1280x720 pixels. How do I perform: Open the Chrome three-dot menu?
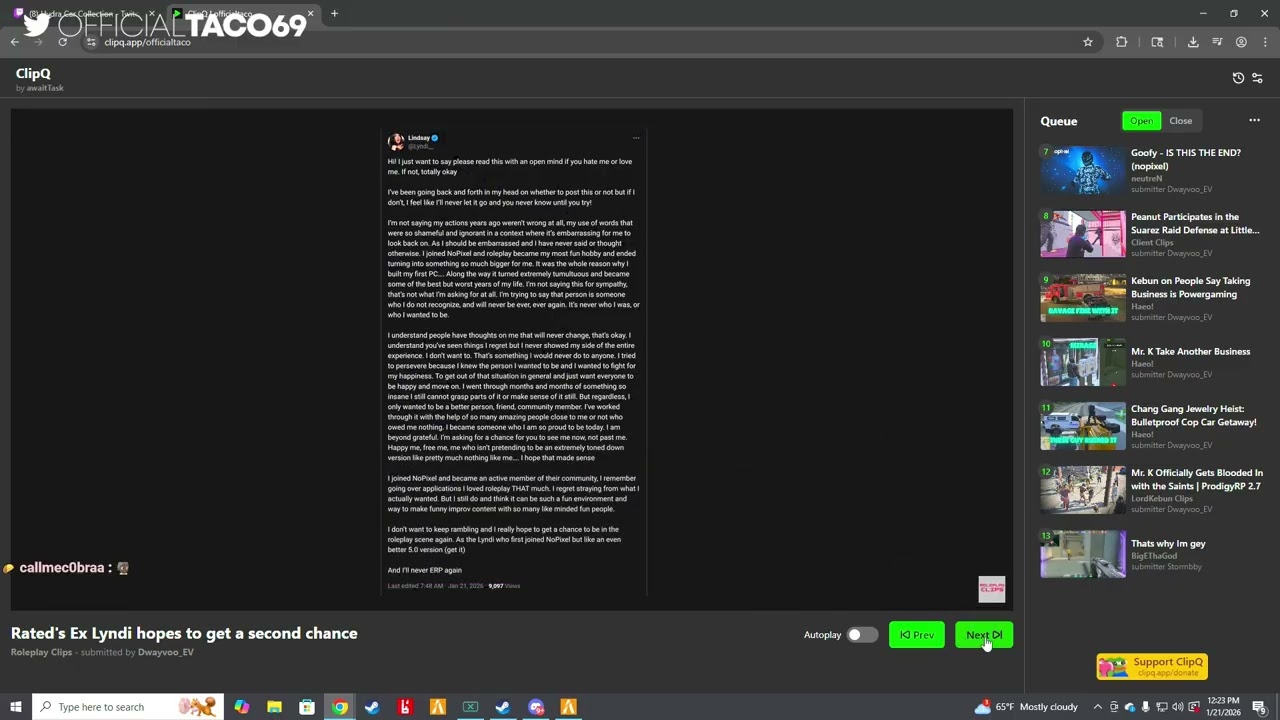1265,42
